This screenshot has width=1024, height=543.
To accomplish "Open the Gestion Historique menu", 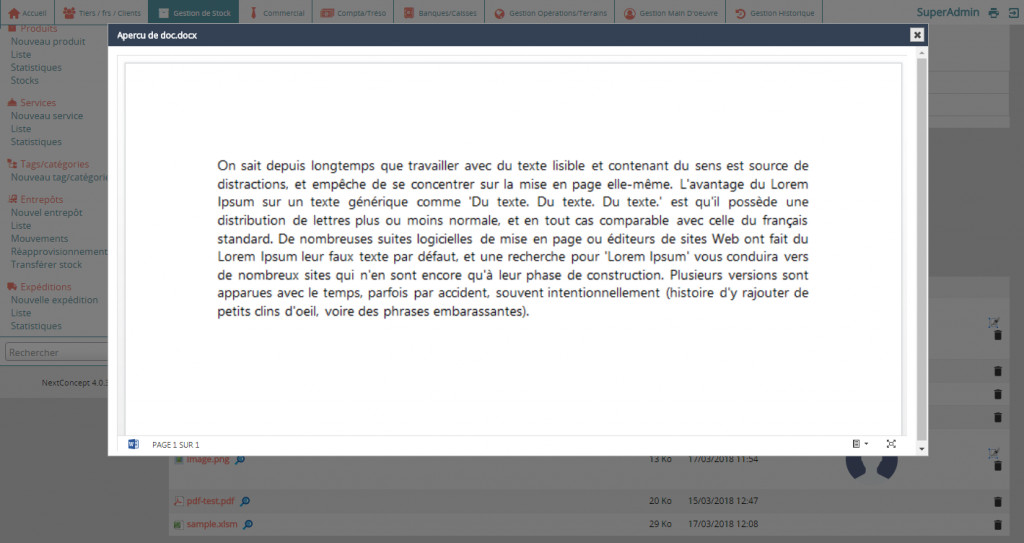I will [x=775, y=12].
